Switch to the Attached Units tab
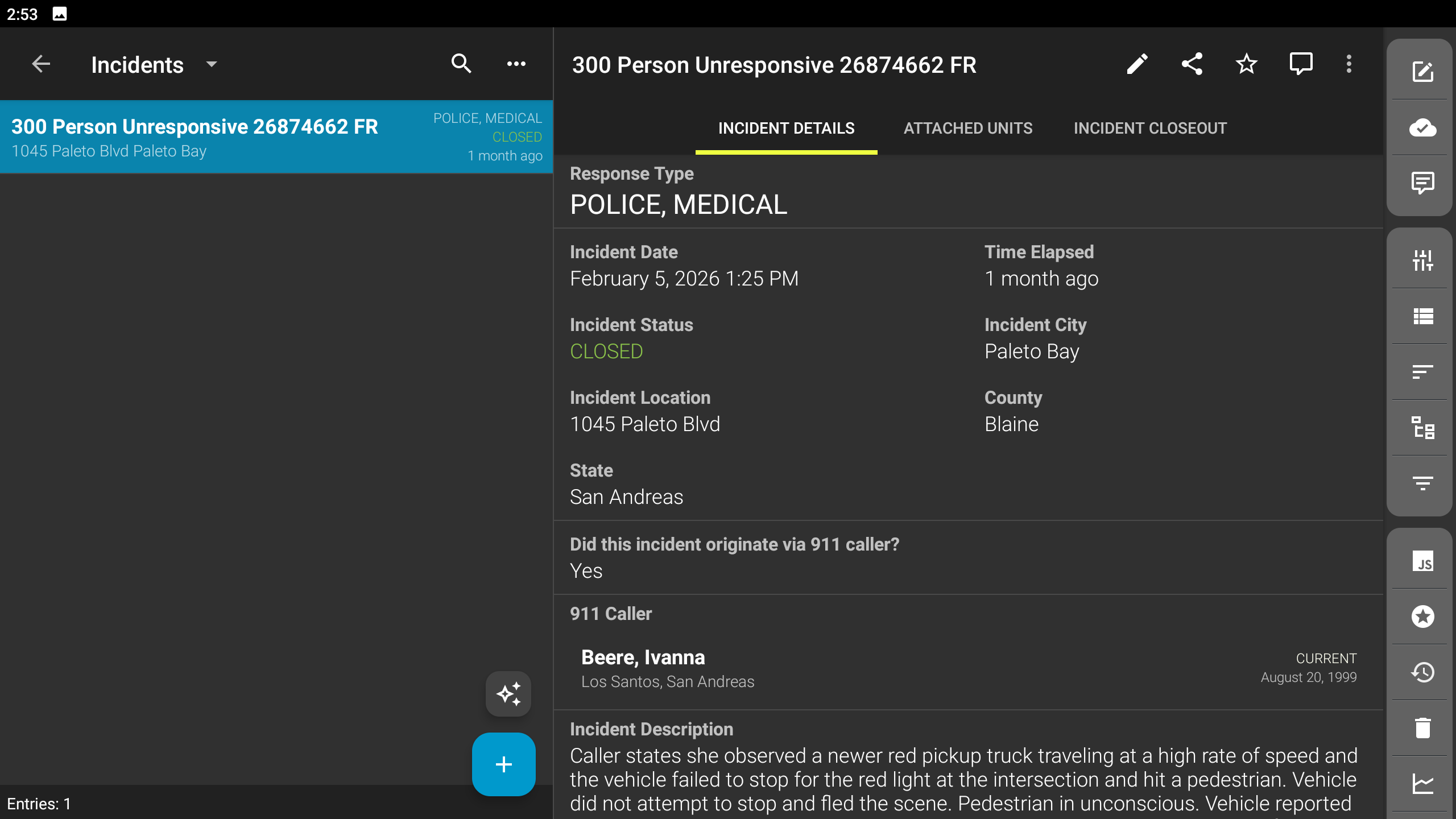This screenshot has height=819, width=1456. tap(967, 129)
